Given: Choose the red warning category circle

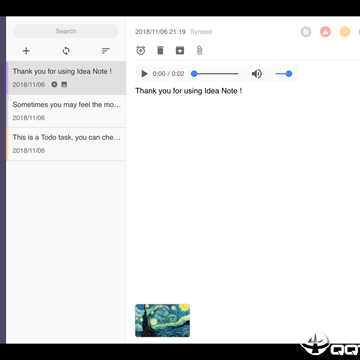Looking at the screenshot, I should (325, 32).
